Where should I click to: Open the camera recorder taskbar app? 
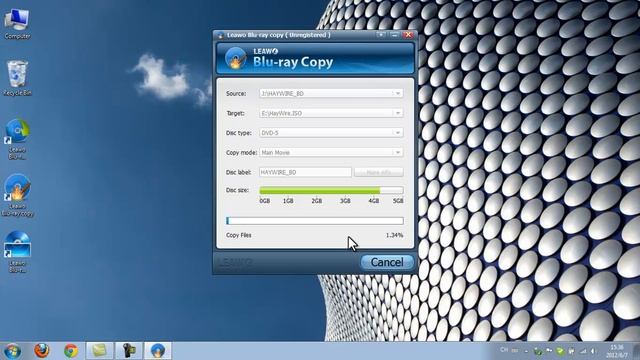click(129, 351)
